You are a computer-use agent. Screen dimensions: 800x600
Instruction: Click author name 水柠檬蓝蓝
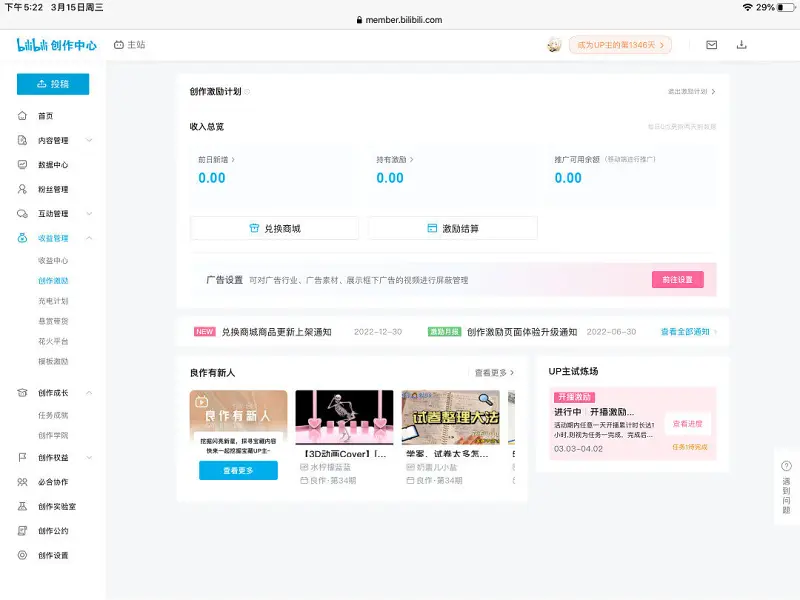pos(331,467)
